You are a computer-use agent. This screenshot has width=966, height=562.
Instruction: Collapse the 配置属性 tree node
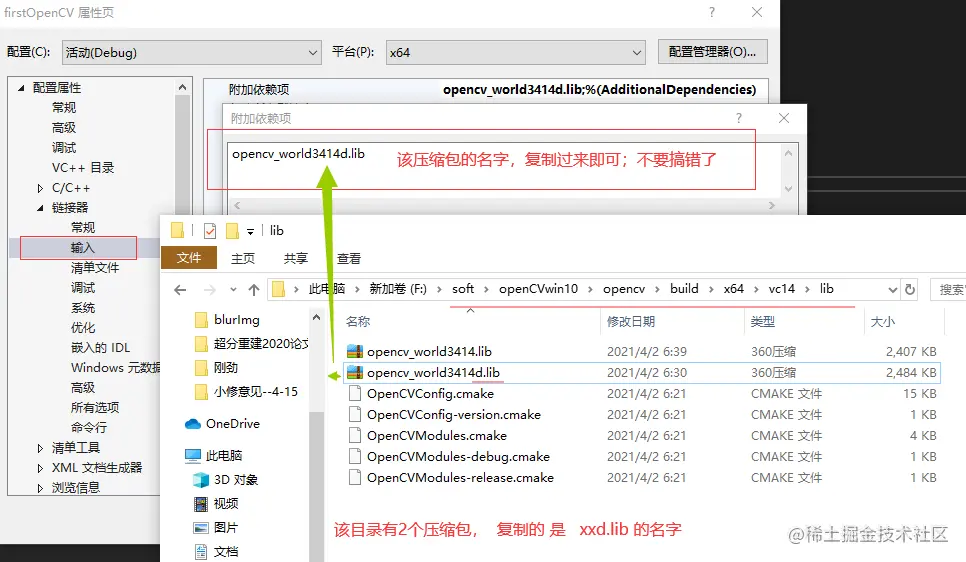click(x=21, y=88)
